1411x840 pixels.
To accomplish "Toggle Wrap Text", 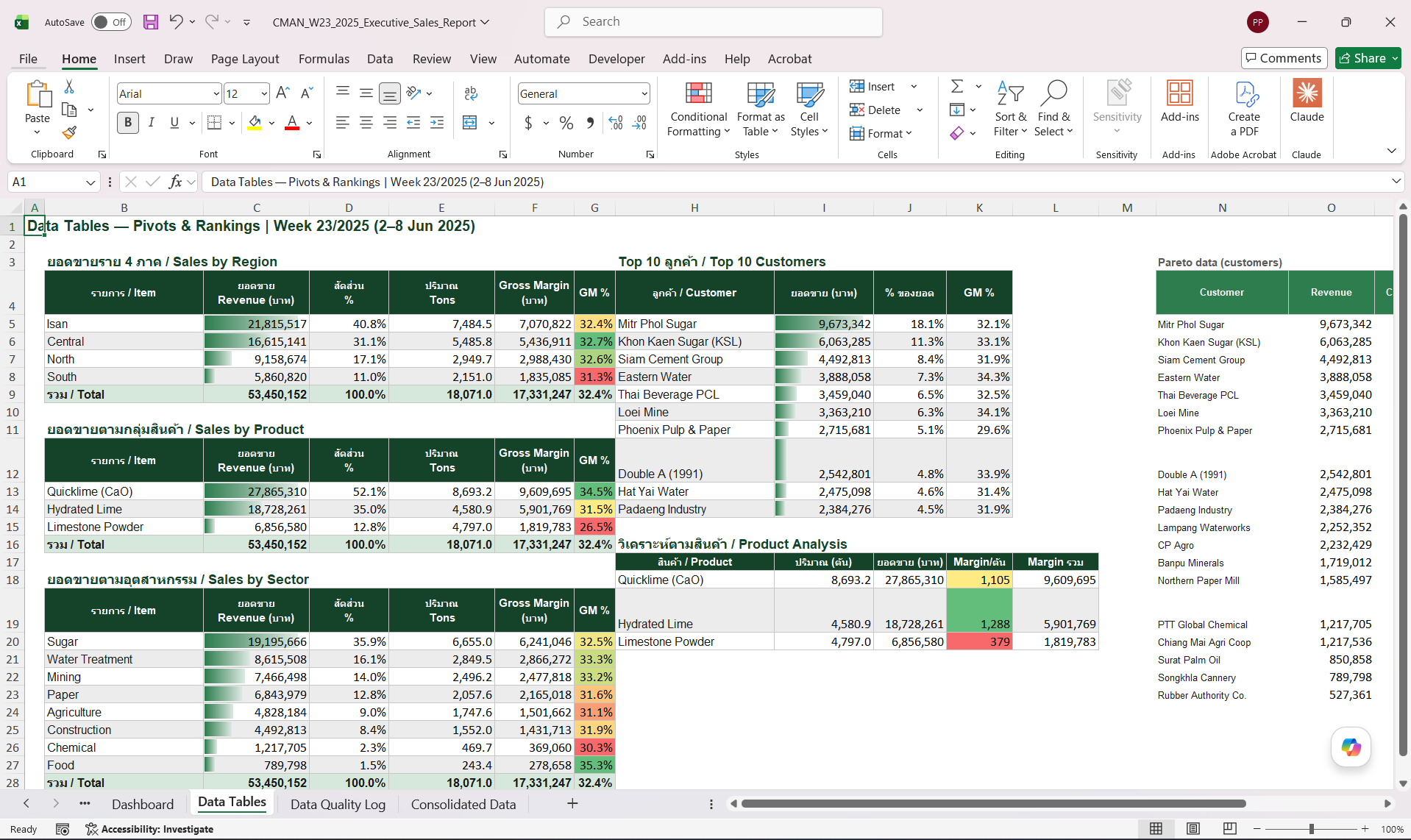I will tap(470, 93).
